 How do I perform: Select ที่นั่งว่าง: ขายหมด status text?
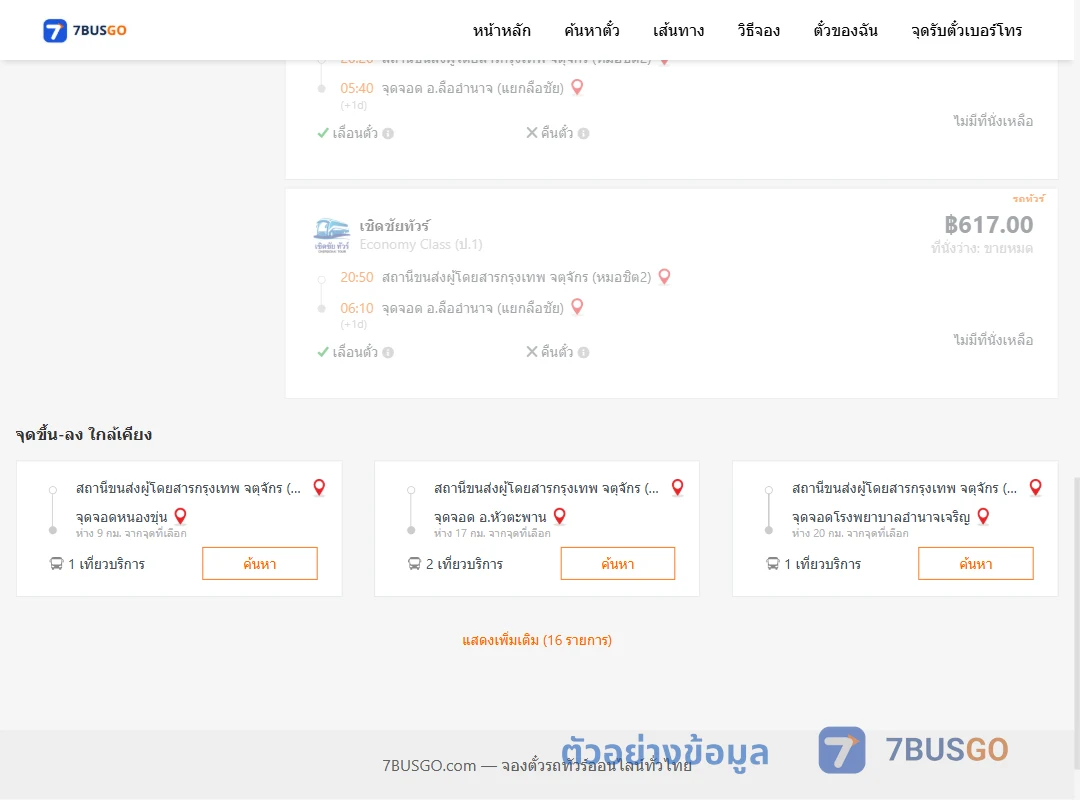[982, 248]
